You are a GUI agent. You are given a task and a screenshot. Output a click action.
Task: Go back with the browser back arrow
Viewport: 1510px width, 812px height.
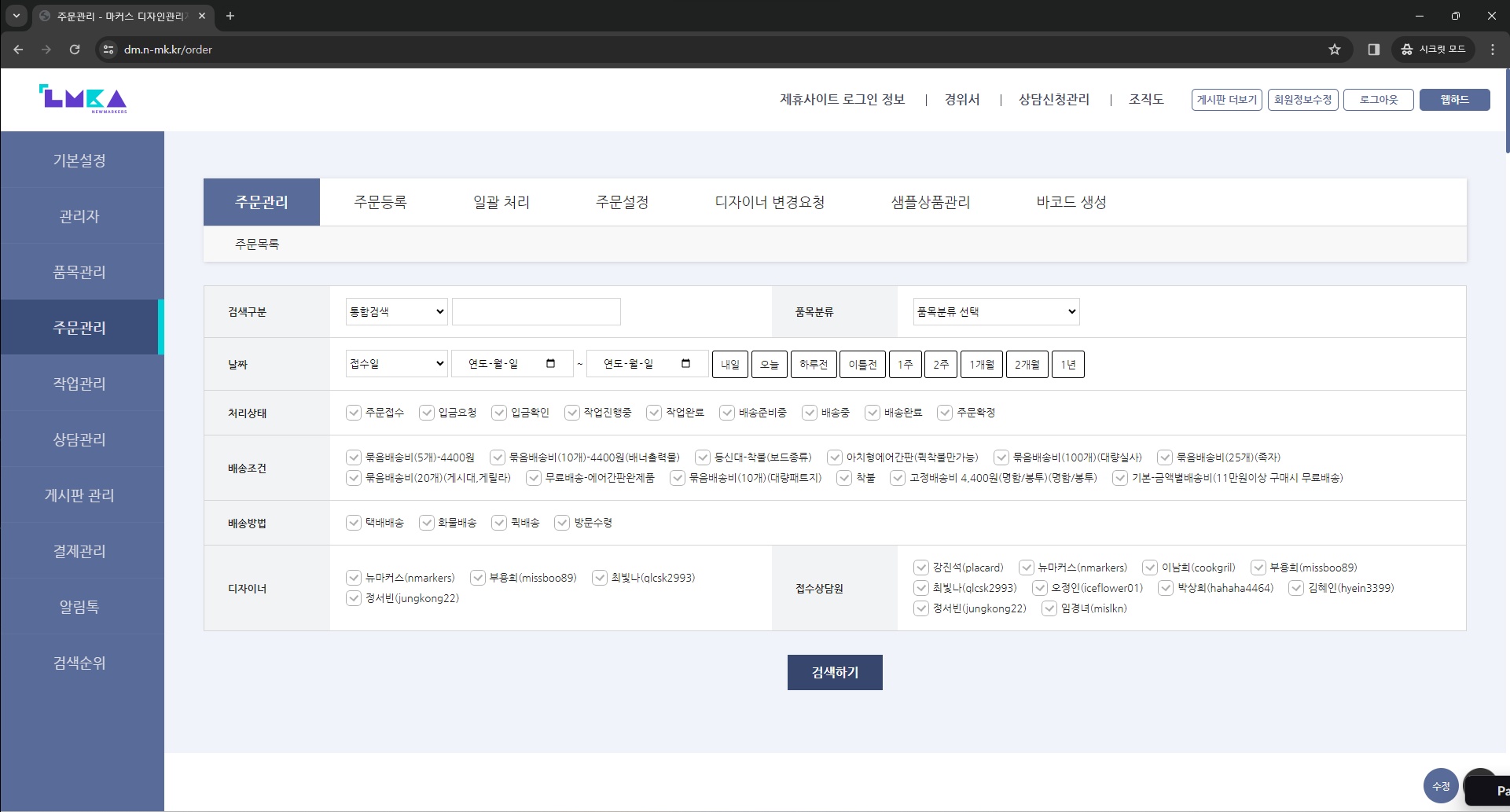18,50
